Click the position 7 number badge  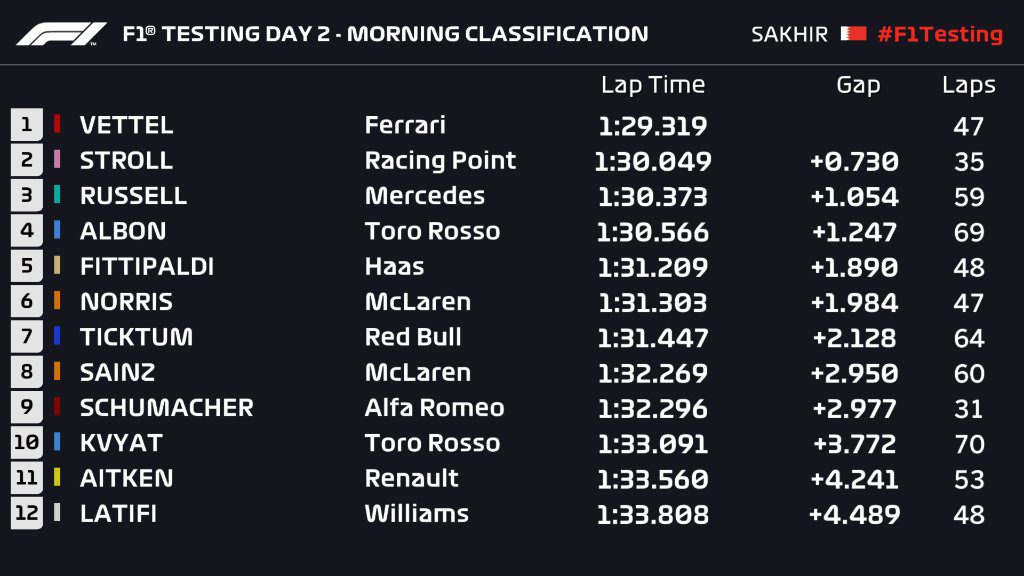[x=27, y=336]
